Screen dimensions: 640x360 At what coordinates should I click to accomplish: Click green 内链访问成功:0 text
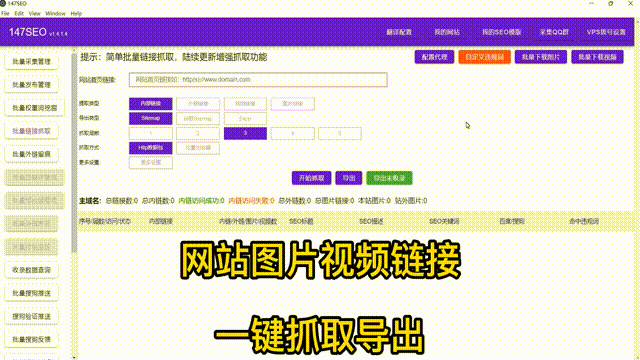[202, 201]
